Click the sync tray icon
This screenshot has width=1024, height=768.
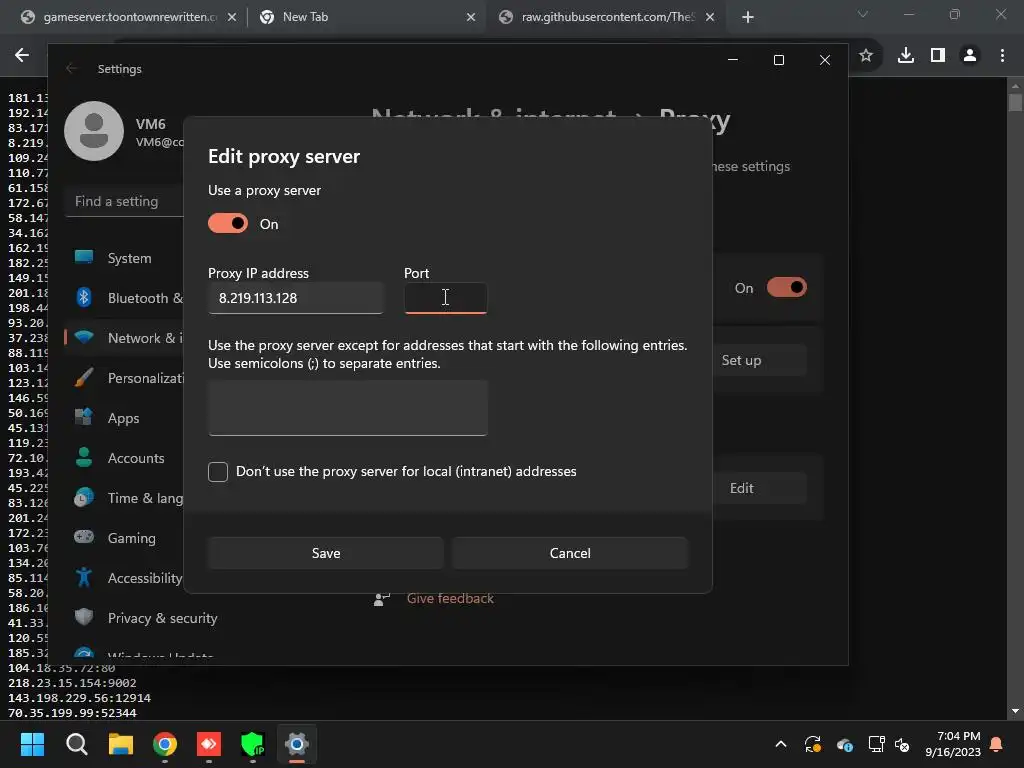(x=812, y=744)
